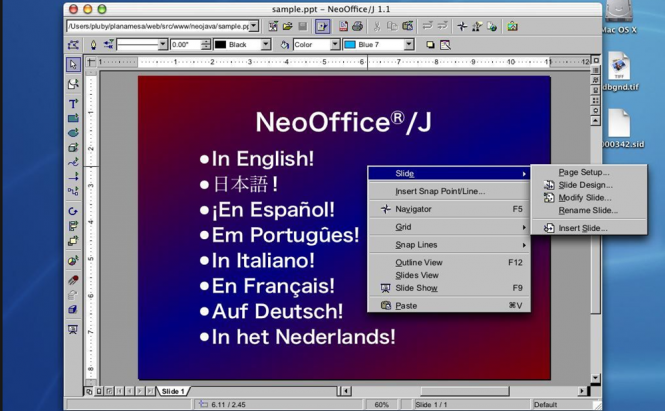This screenshot has height=411, width=665.
Task: Click Export as PDF icon
Action: (343, 26)
